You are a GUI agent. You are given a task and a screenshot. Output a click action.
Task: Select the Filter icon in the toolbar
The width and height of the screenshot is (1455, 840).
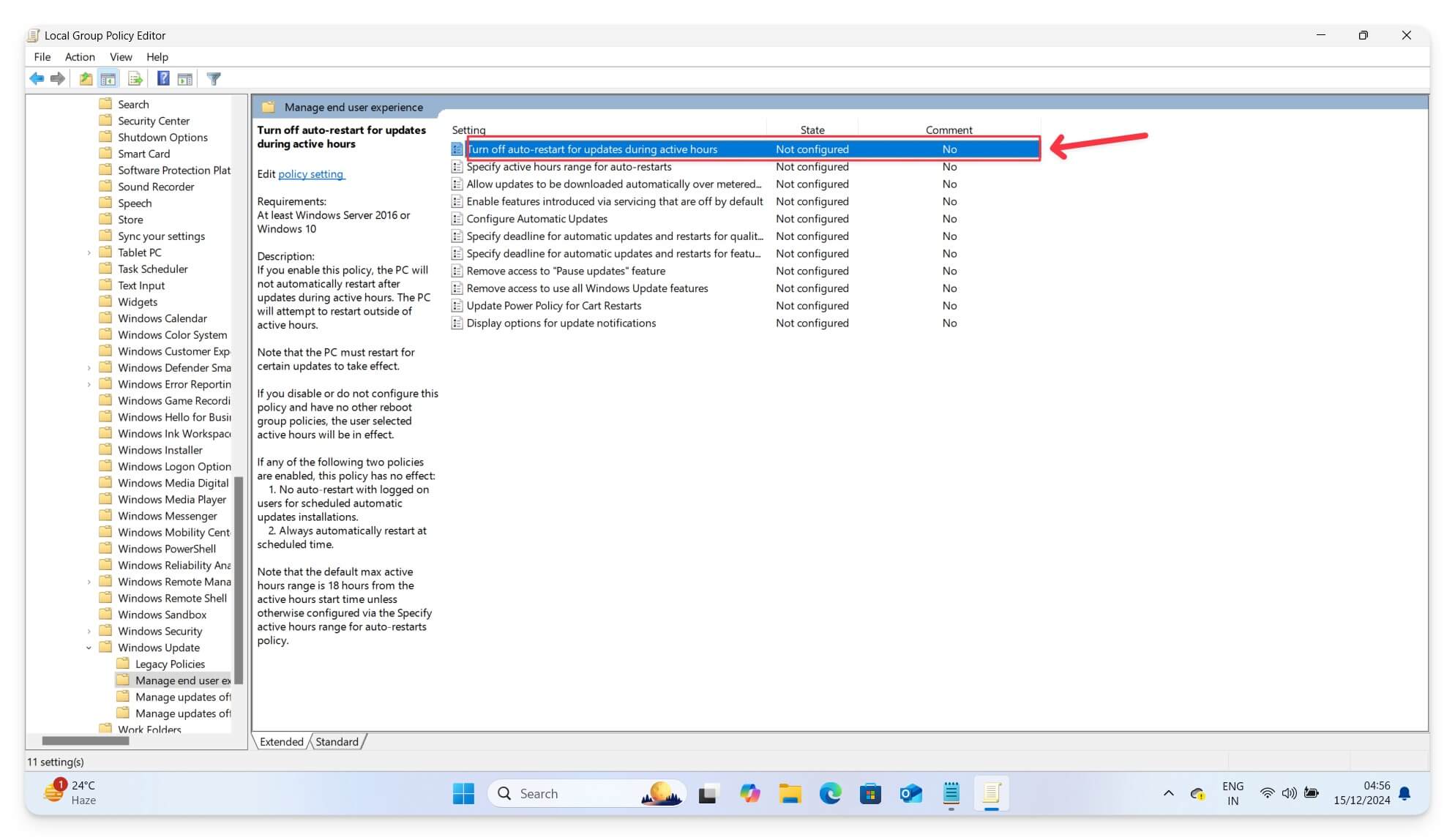[x=214, y=78]
